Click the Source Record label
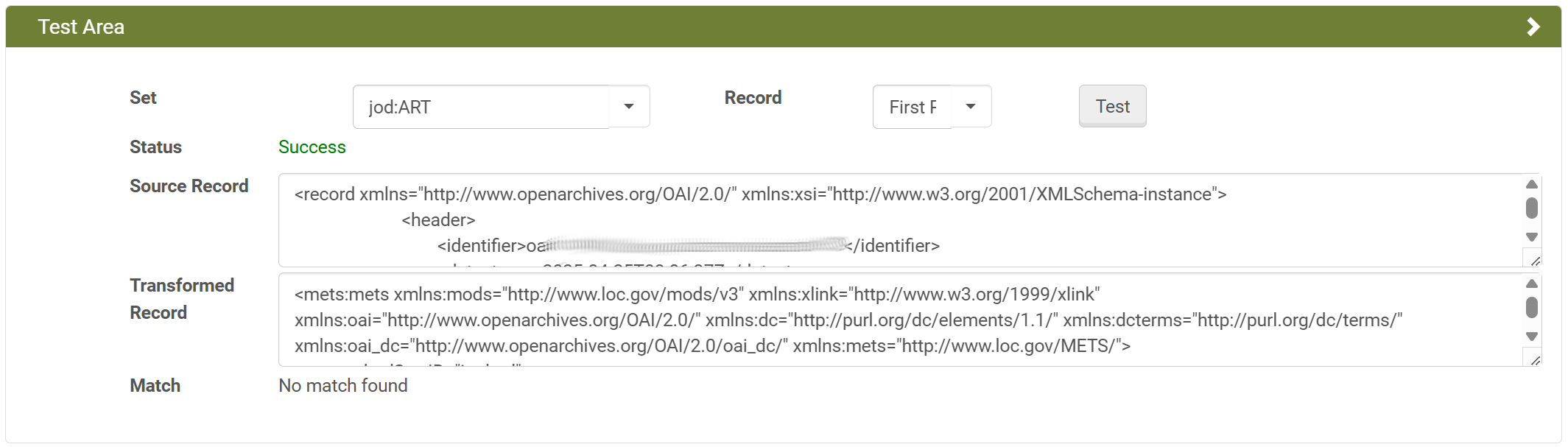Image resolution: width=1568 pixels, height=447 pixels. click(189, 186)
